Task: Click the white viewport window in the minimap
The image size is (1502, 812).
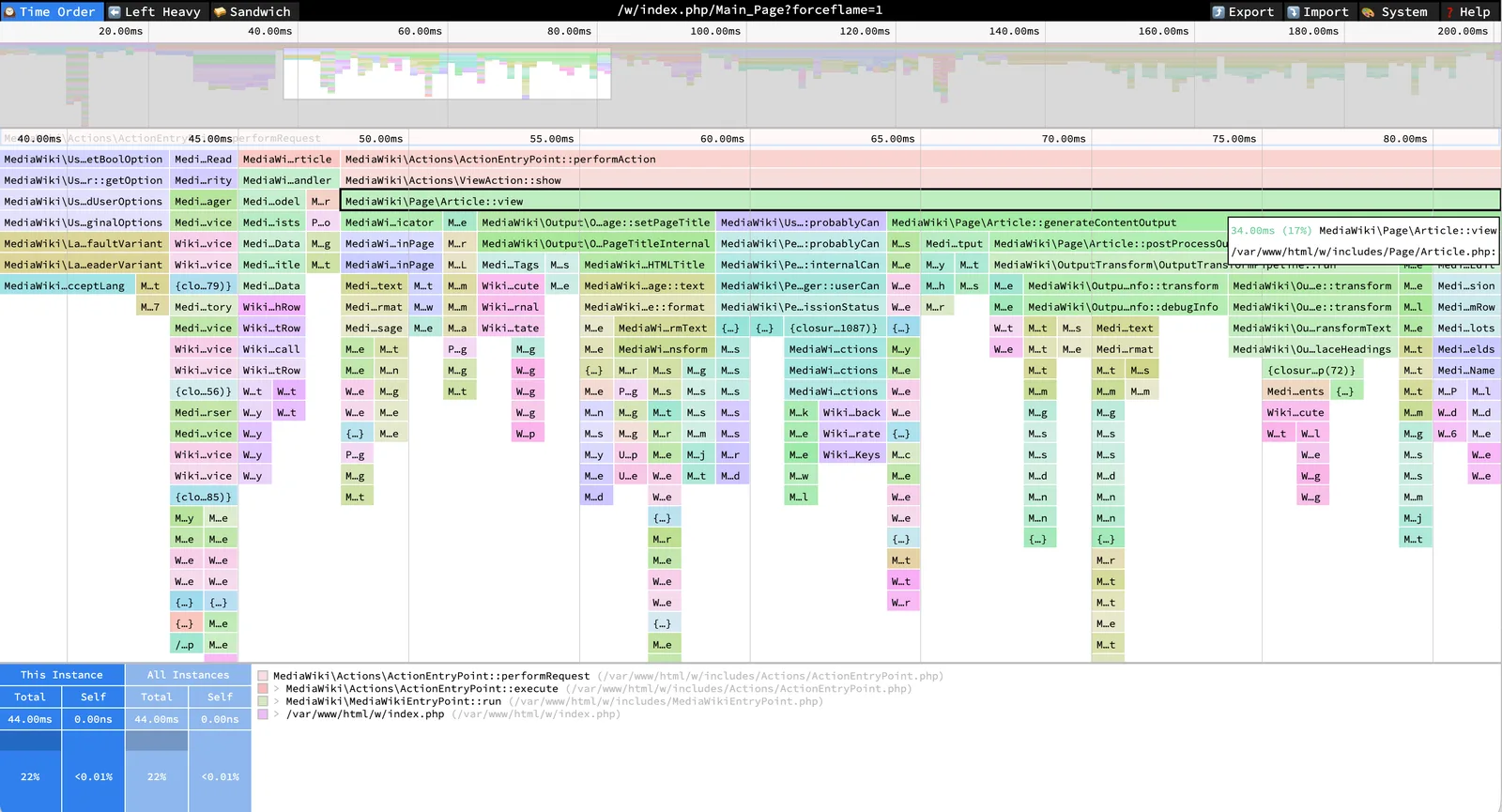Action: tap(447, 73)
